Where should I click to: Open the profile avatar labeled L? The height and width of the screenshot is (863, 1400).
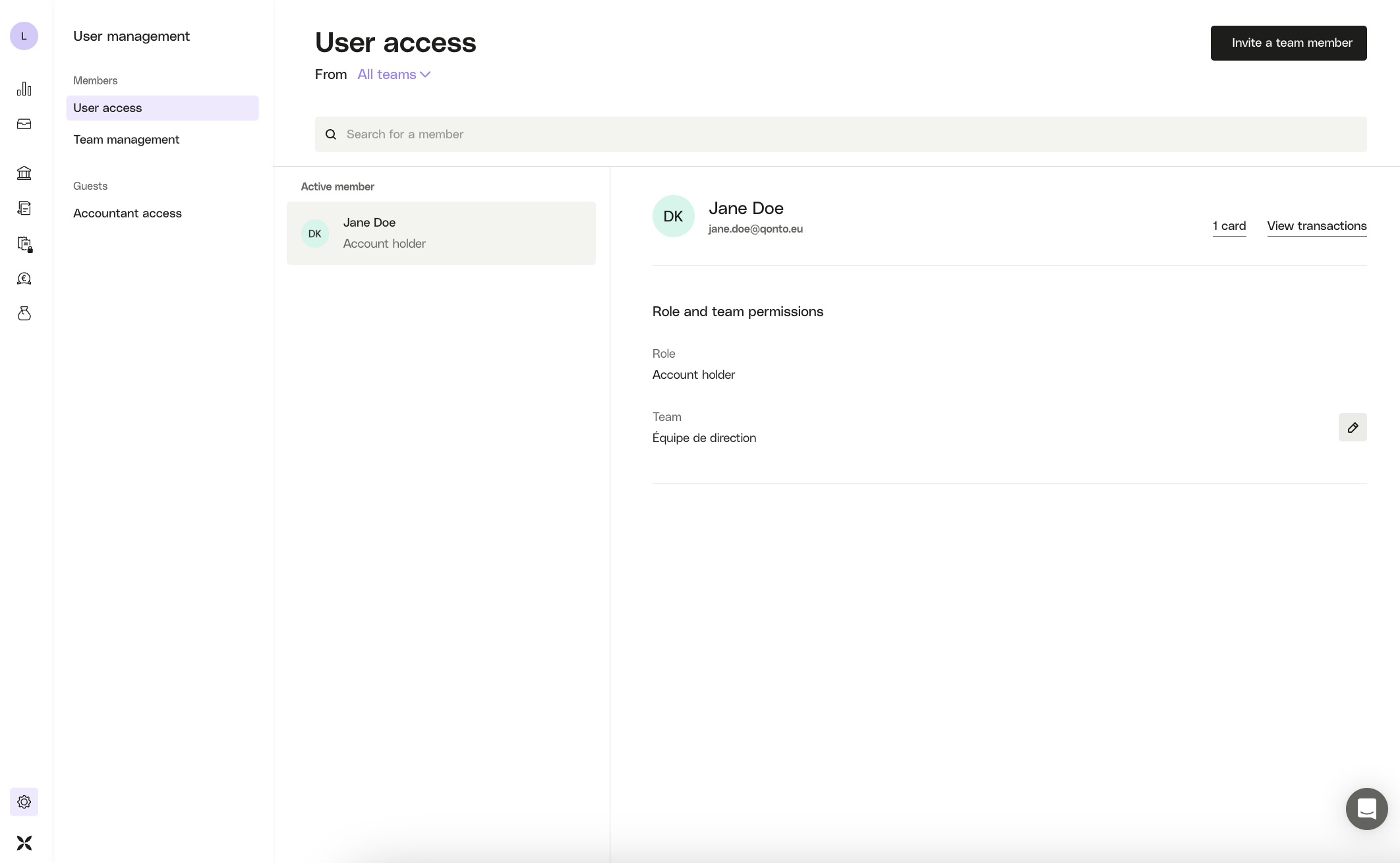point(24,36)
